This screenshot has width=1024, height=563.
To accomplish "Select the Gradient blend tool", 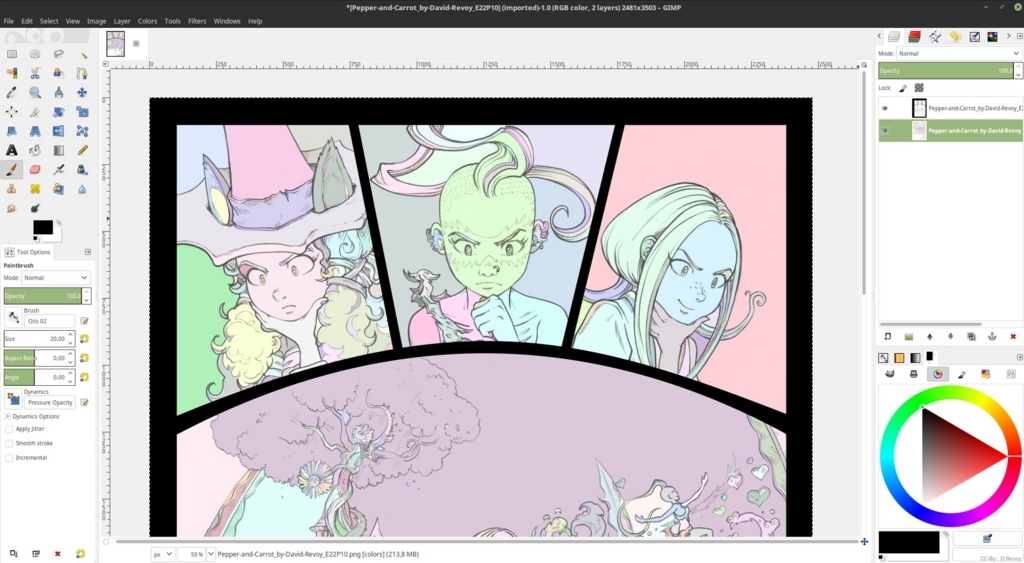I will point(59,150).
